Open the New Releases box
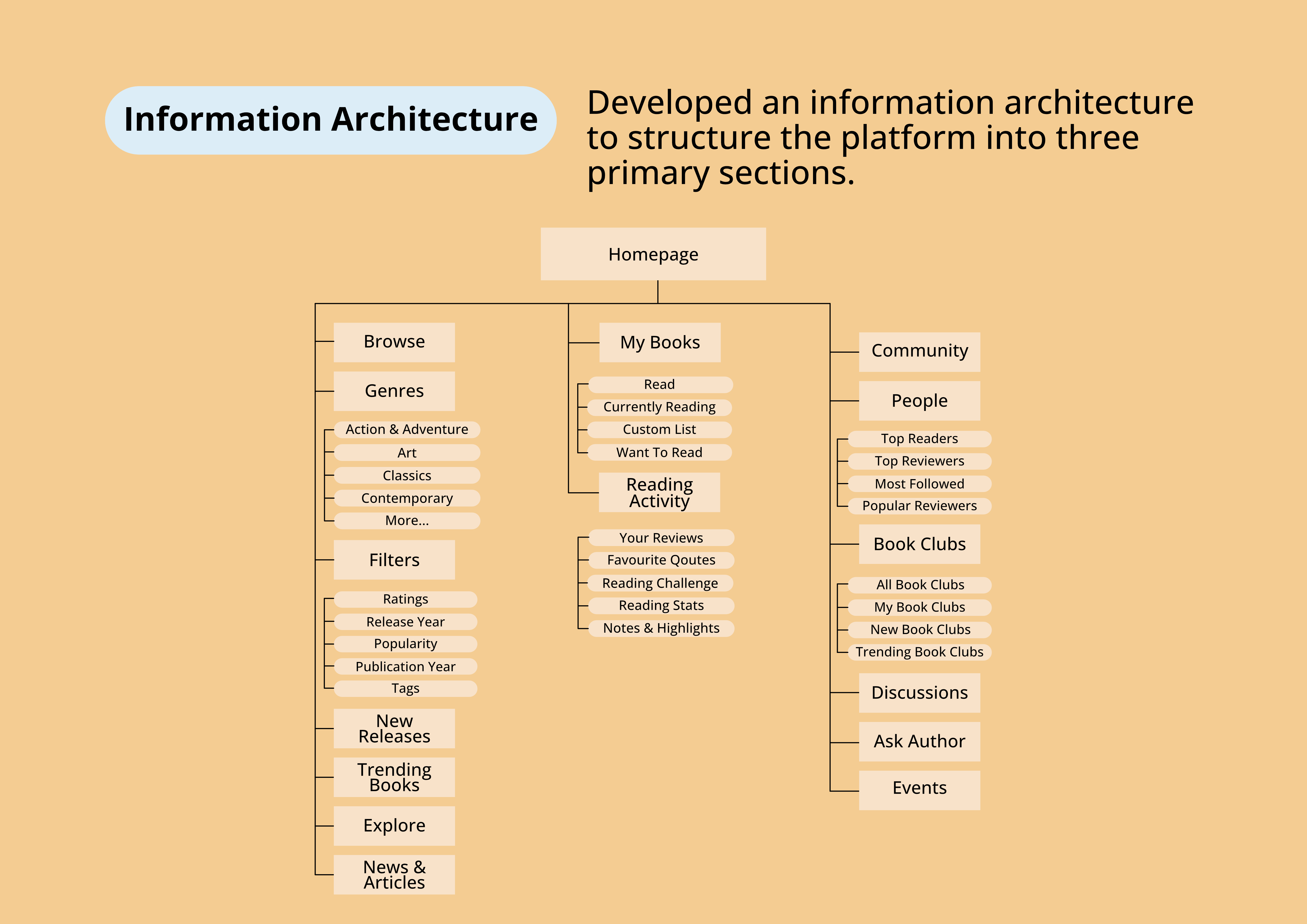Screen dimensions: 1307x924 pos(394,728)
